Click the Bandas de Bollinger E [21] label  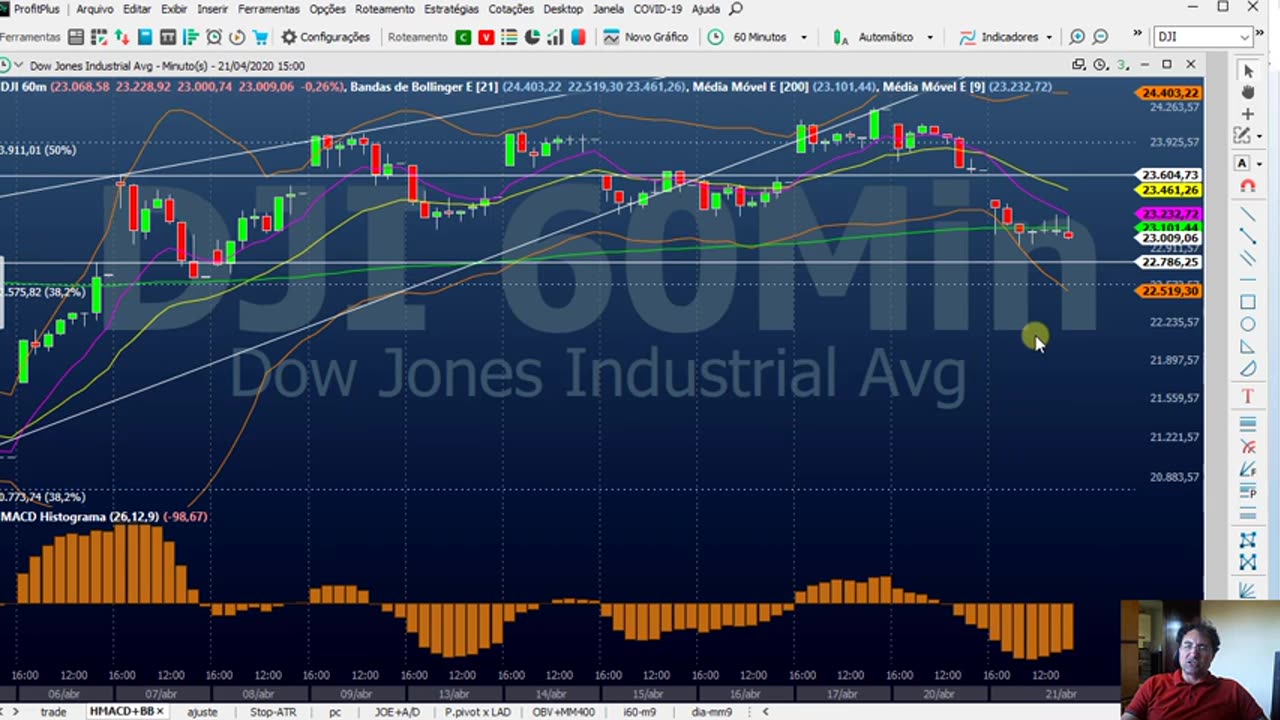pyautogui.click(x=423, y=87)
